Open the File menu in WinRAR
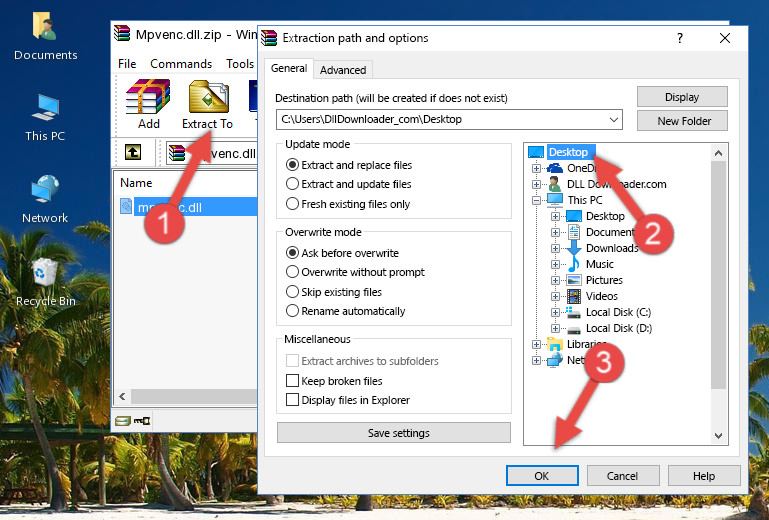Image resolution: width=769 pixels, height=520 pixels. [127, 64]
